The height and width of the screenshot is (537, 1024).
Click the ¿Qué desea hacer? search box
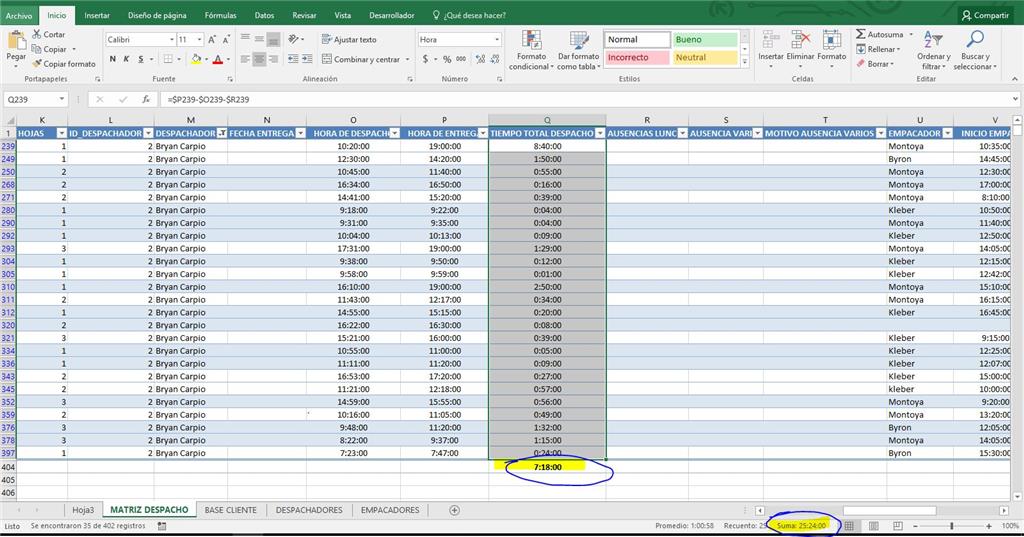[469, 15]
